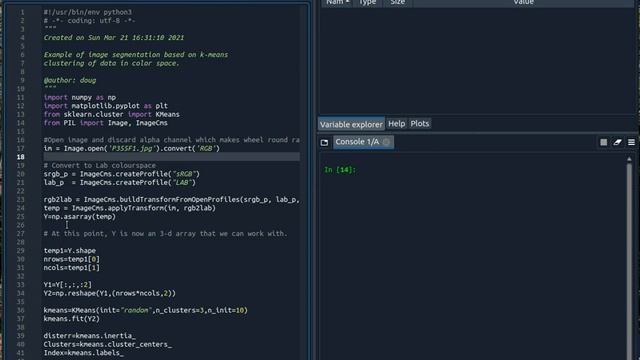Click the highlighted empty line 18 in editor
Image resolution: width=640 pixels, height=360 pixels.
point(171,157)
